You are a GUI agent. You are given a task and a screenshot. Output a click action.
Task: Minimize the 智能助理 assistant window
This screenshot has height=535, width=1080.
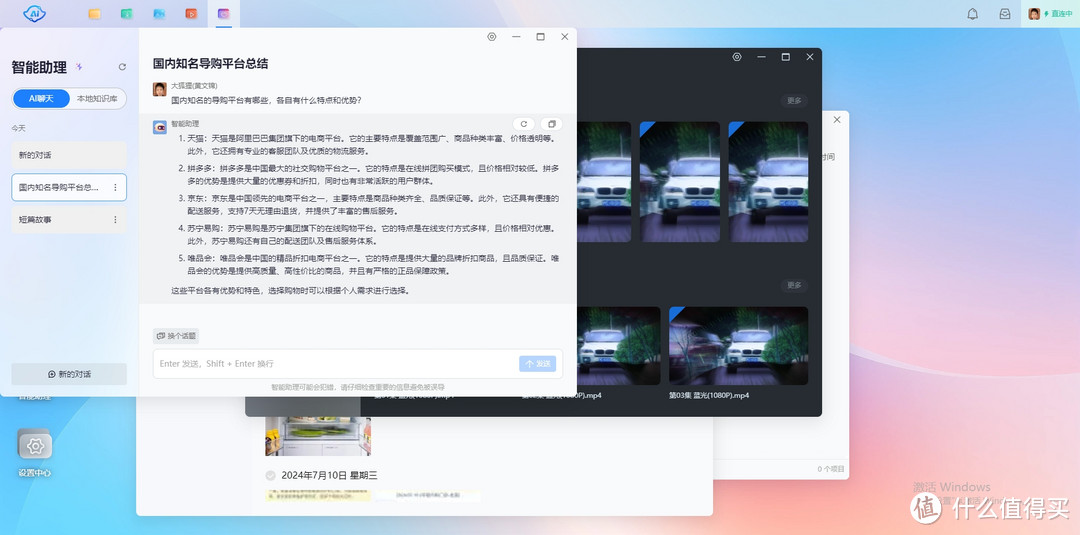pos(516,37)
